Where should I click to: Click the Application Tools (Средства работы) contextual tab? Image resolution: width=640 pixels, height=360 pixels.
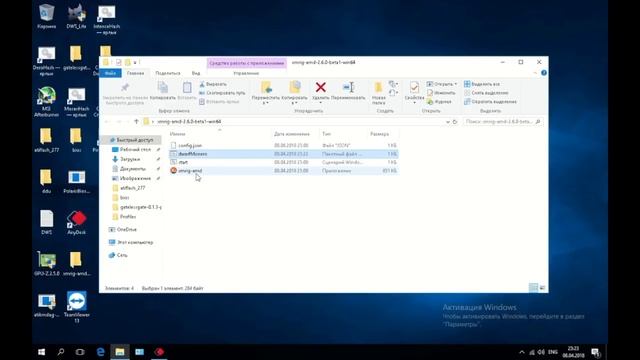pos(247,63)
